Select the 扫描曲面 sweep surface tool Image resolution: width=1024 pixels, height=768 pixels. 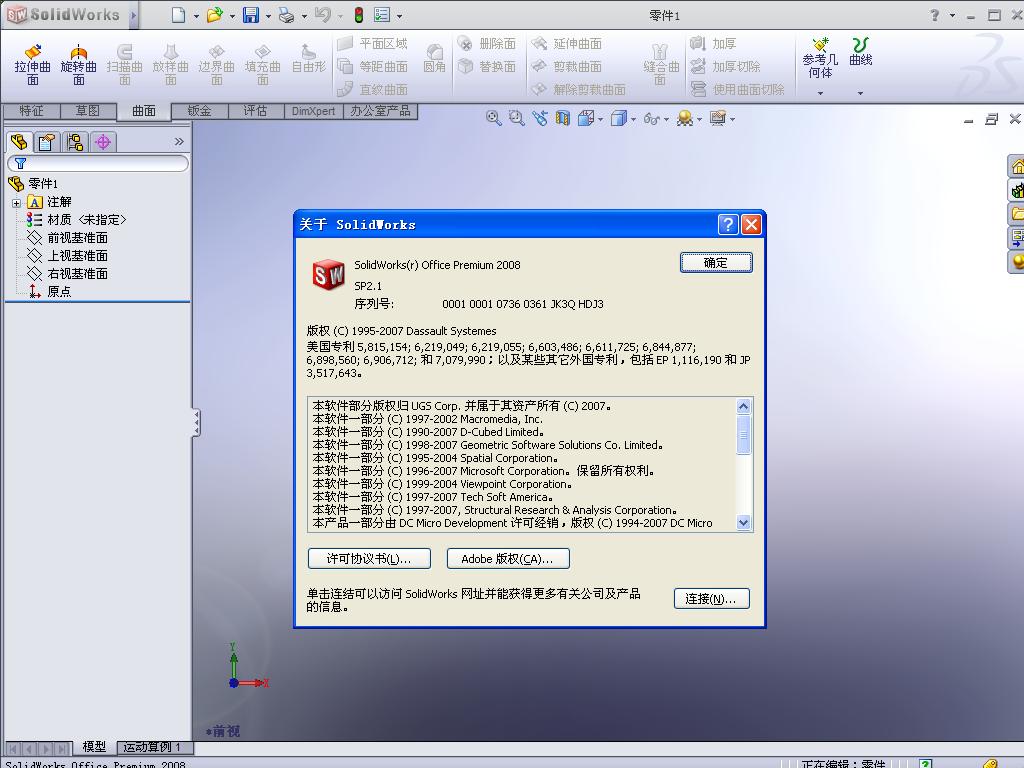pyautogui.click(x=124, y=65)
